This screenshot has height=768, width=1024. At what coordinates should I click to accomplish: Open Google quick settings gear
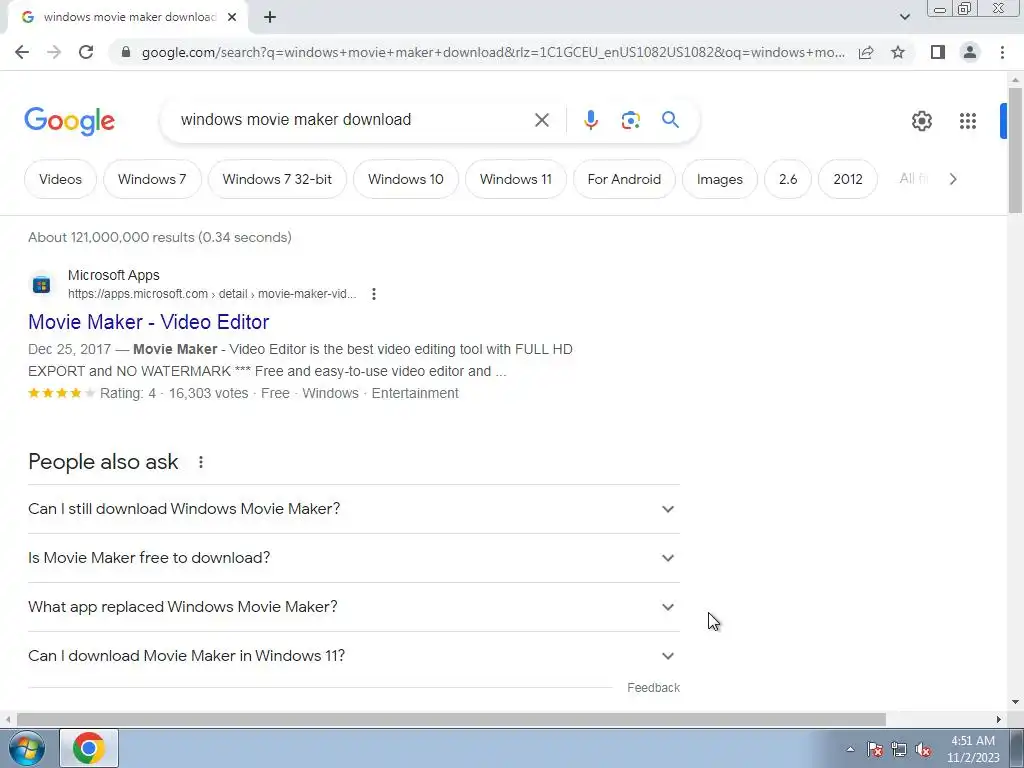[921, 121]
